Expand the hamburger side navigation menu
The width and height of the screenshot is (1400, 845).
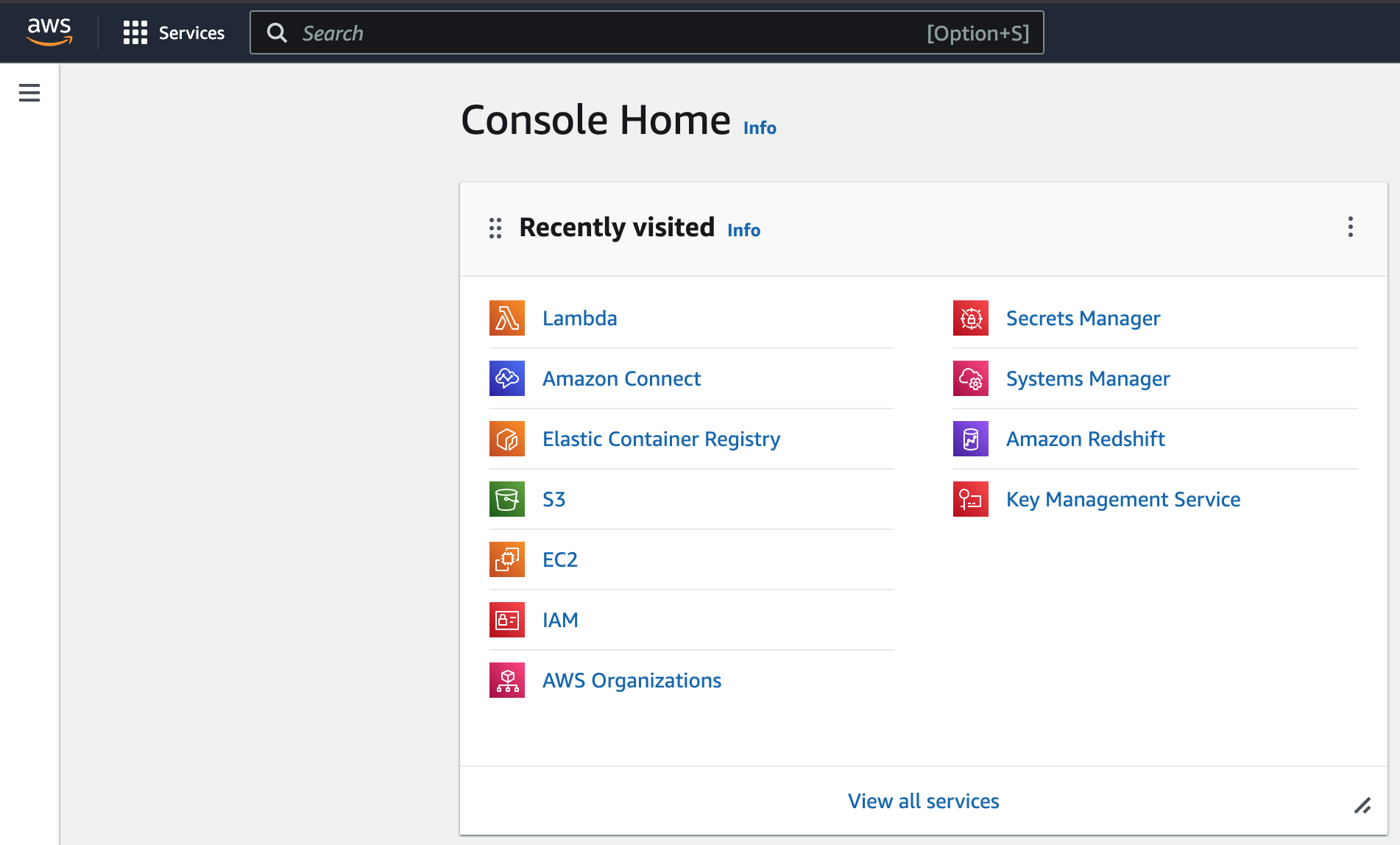click(x=29, y=93)
